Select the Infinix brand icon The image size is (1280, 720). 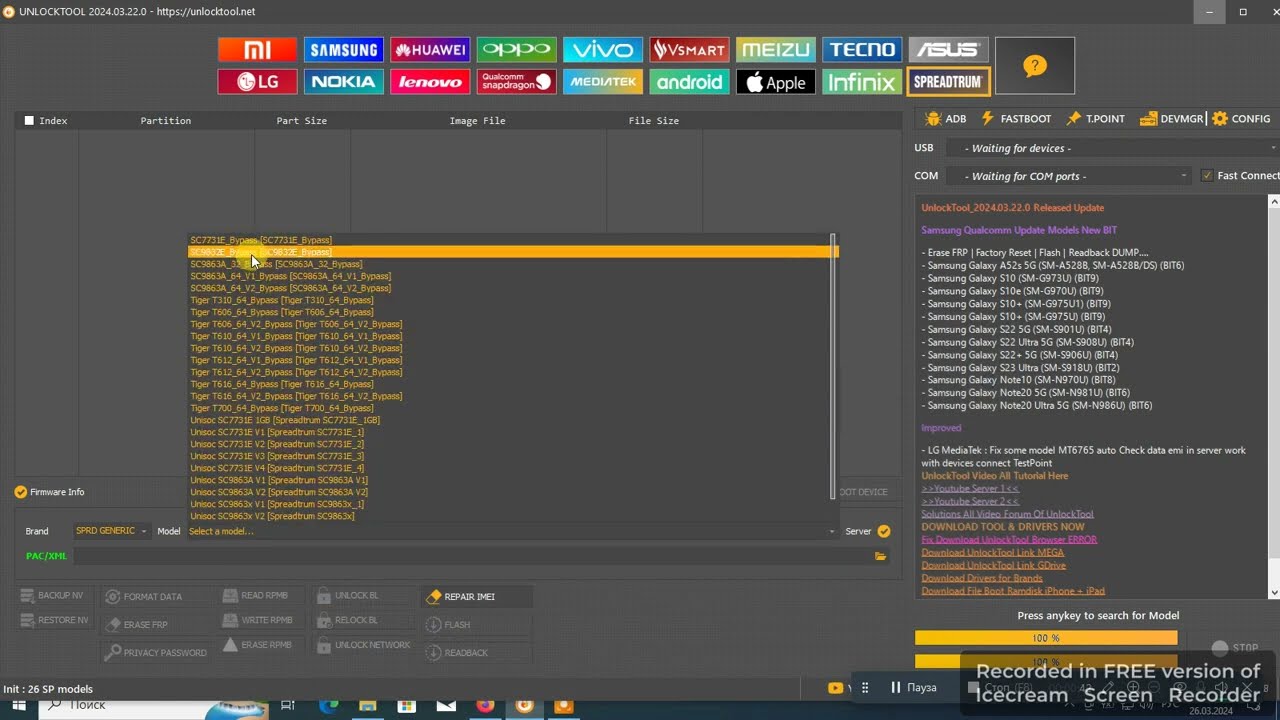pyautogui.click(x=861, y=82)
